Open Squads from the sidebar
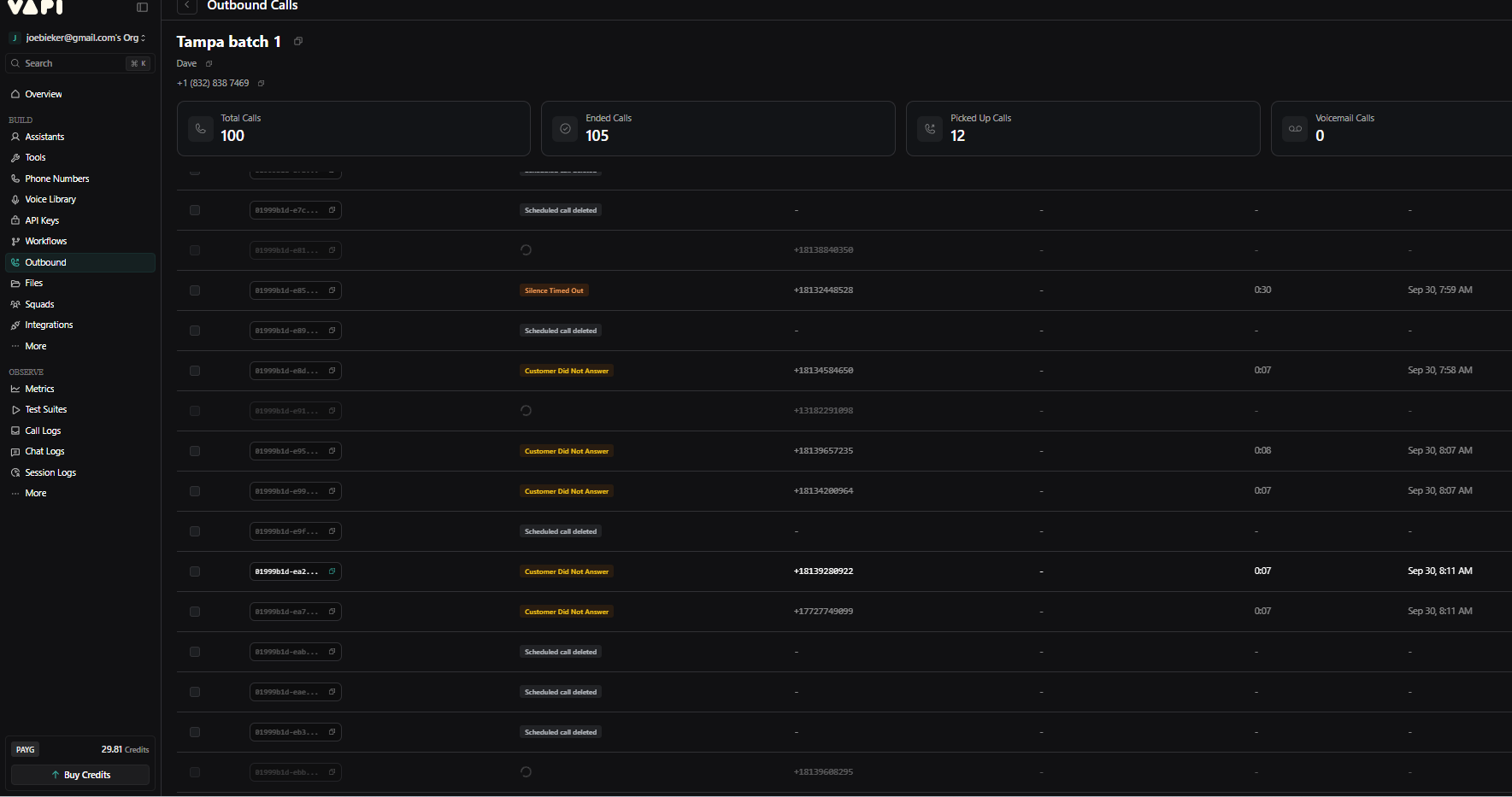The image size is (1512, 797). [80, 304]
